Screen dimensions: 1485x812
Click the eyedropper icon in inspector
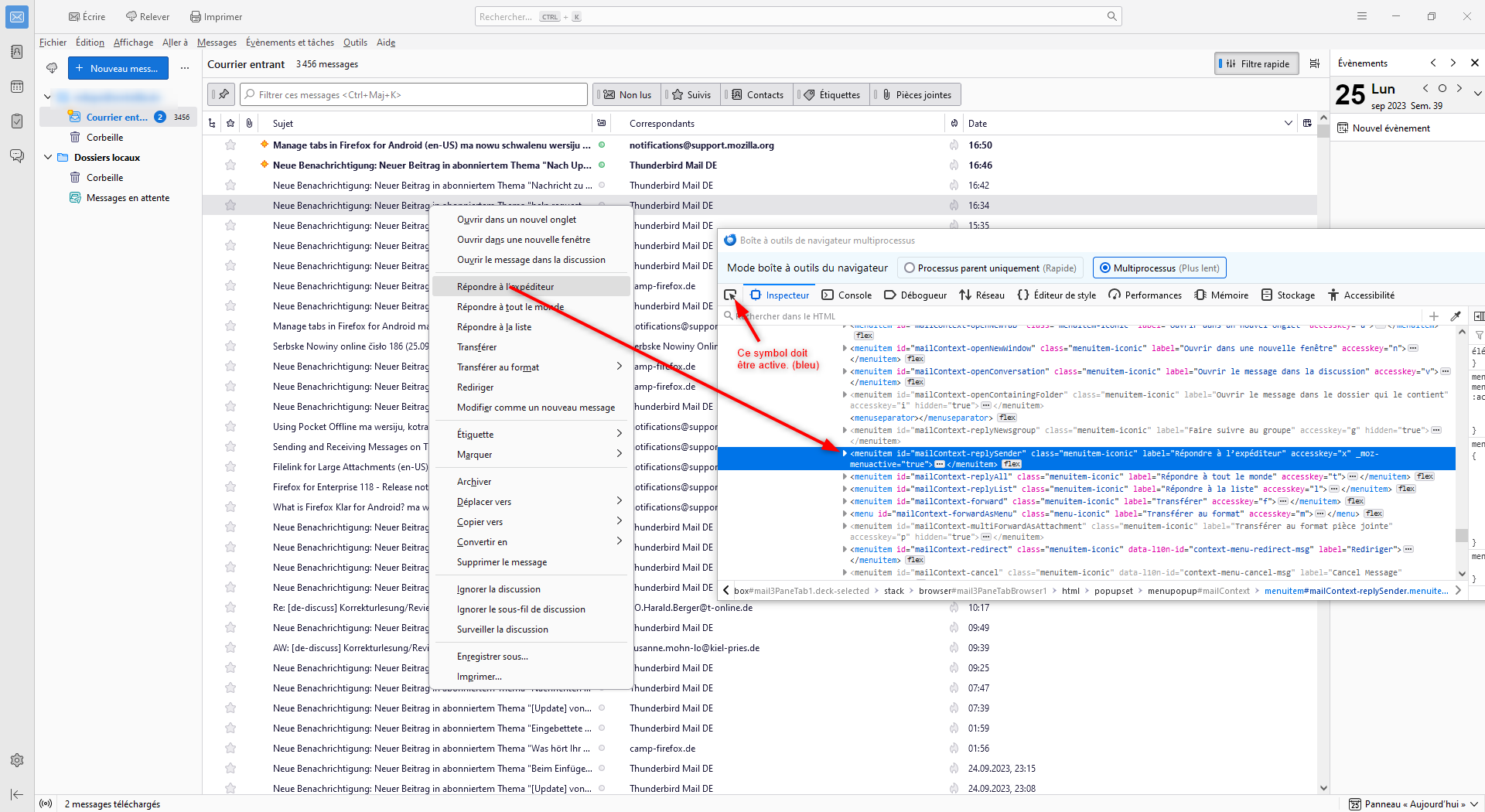click(1456, 316)
